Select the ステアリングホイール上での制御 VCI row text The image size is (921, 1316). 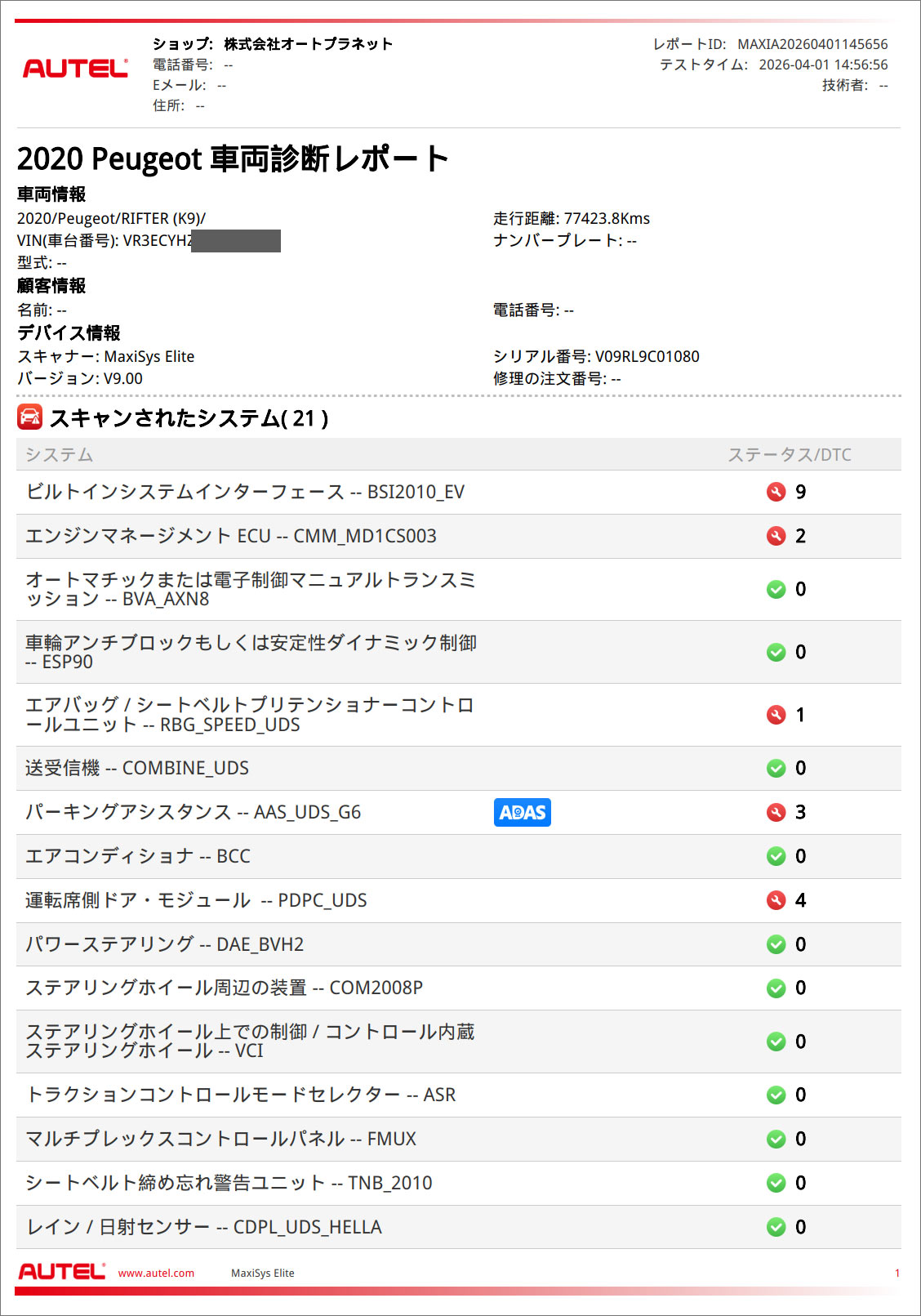click(x=250, y=1042)
